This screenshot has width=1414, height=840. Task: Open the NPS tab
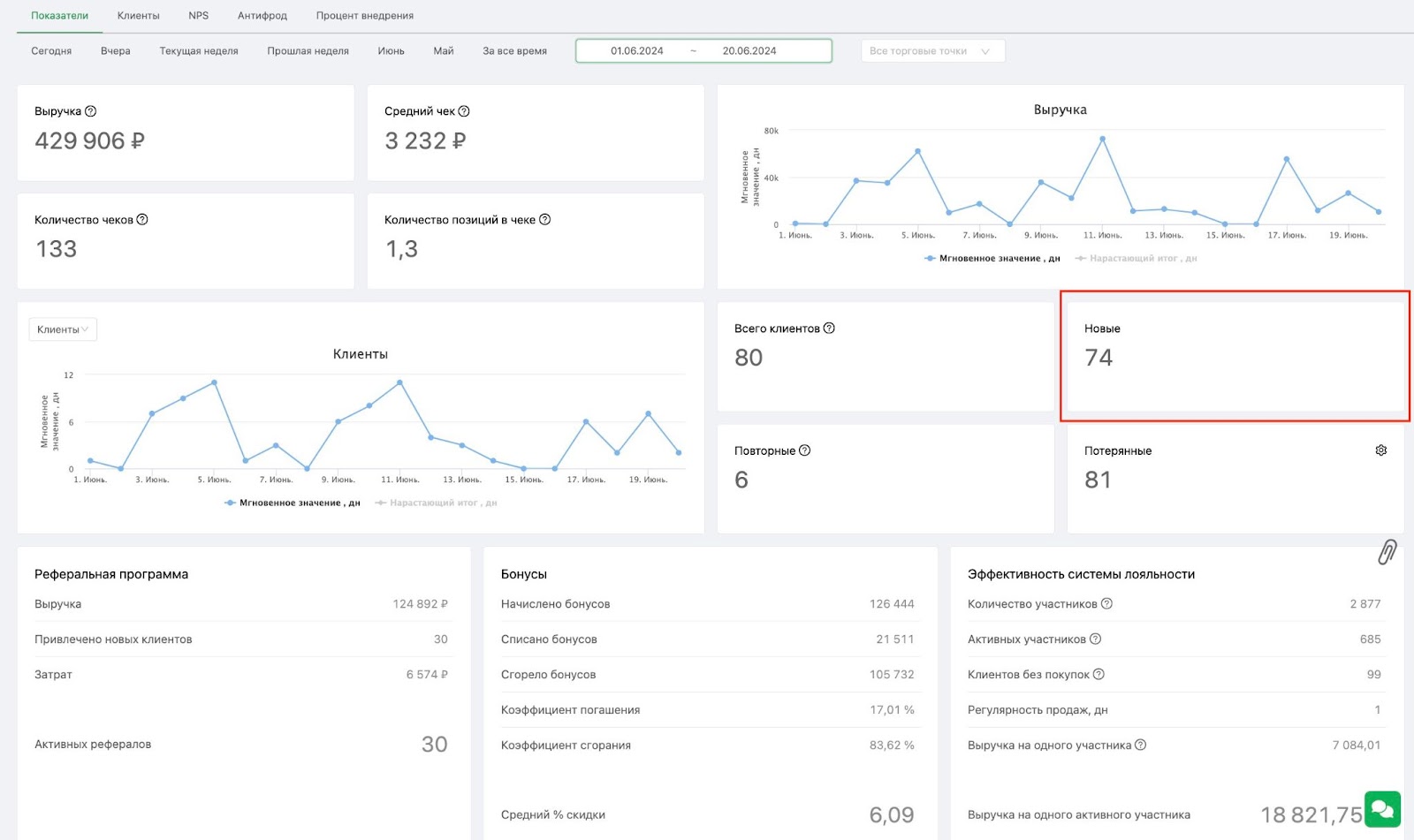199,16
